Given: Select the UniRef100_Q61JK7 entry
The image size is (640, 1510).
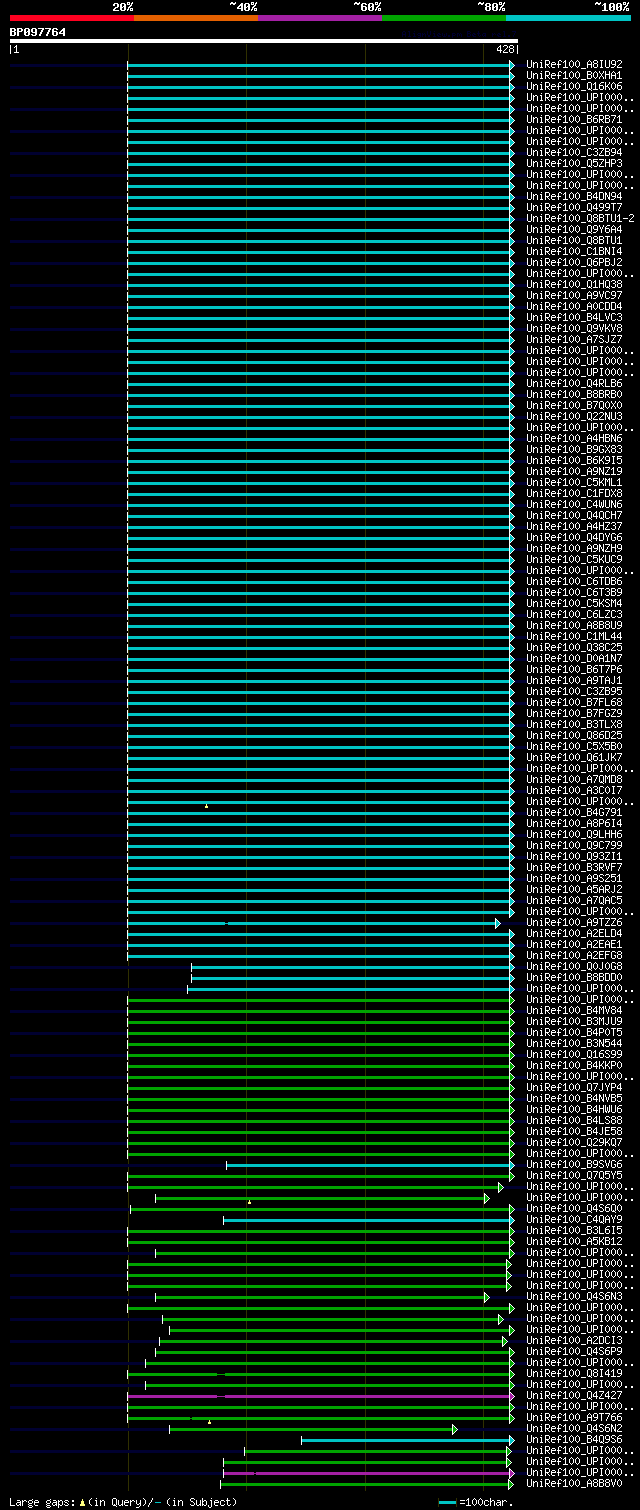Looking at the screenshot, I should [x=574, y=758].
